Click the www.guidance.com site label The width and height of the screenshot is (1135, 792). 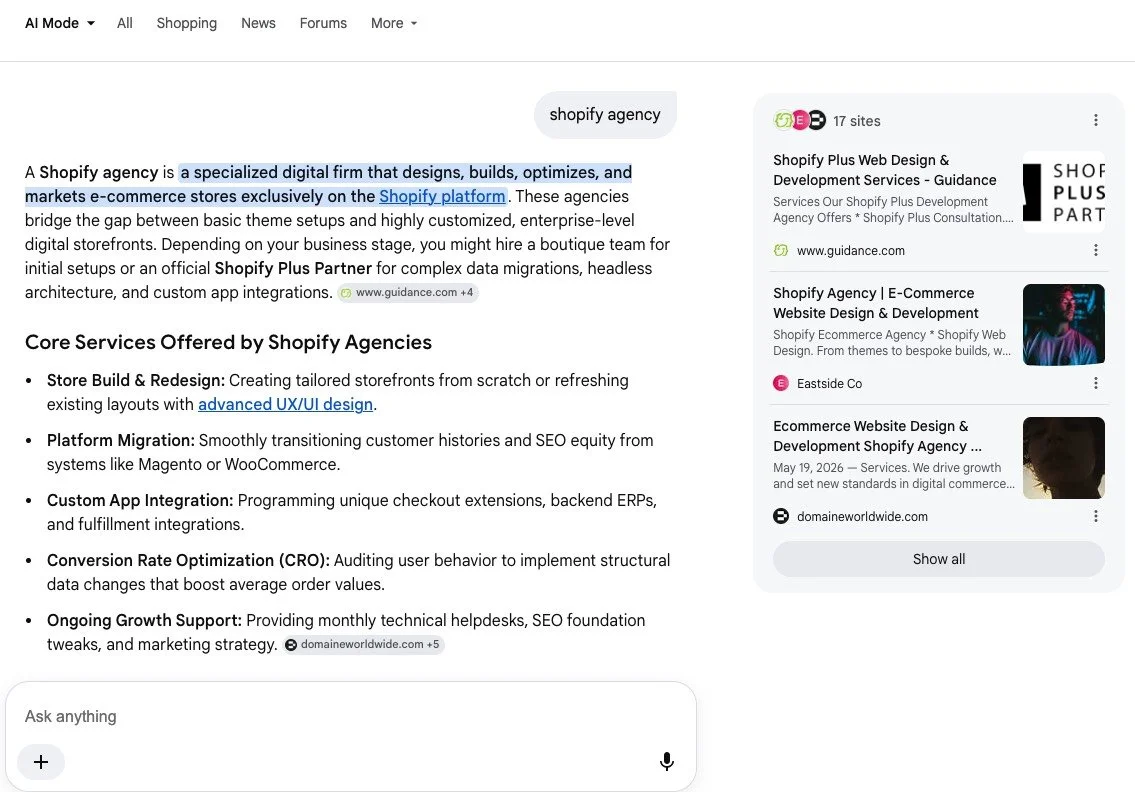pos(851,250)
